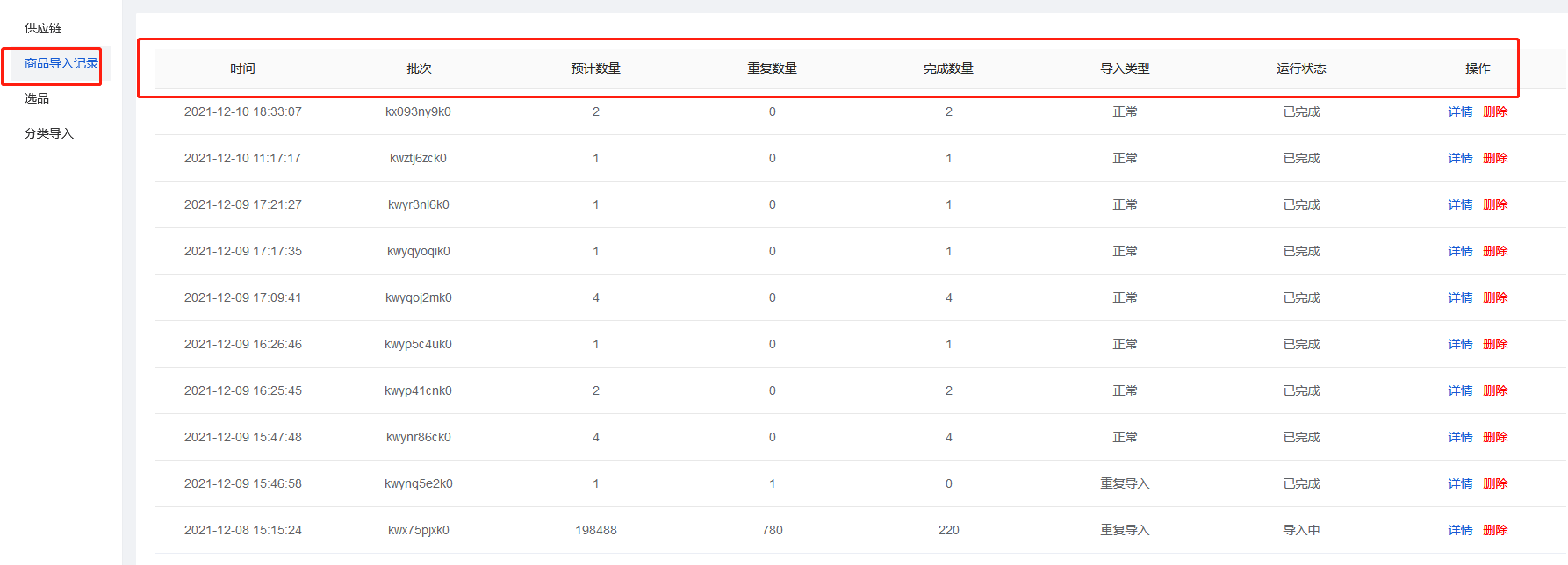Click batch code kx093ny9k0
Viewport: 1568px width, 565px height.
coord(419,111)
